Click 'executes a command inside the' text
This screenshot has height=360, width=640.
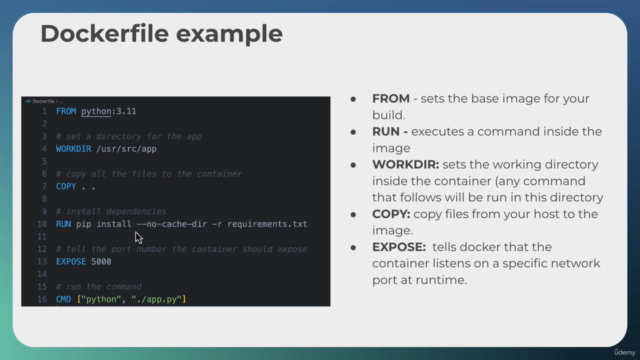tap(507, 132)
